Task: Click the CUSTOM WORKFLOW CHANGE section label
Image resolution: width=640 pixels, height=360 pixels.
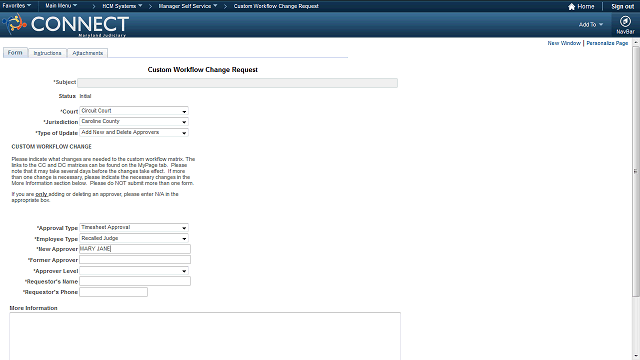Action: [x=51, y=147]
